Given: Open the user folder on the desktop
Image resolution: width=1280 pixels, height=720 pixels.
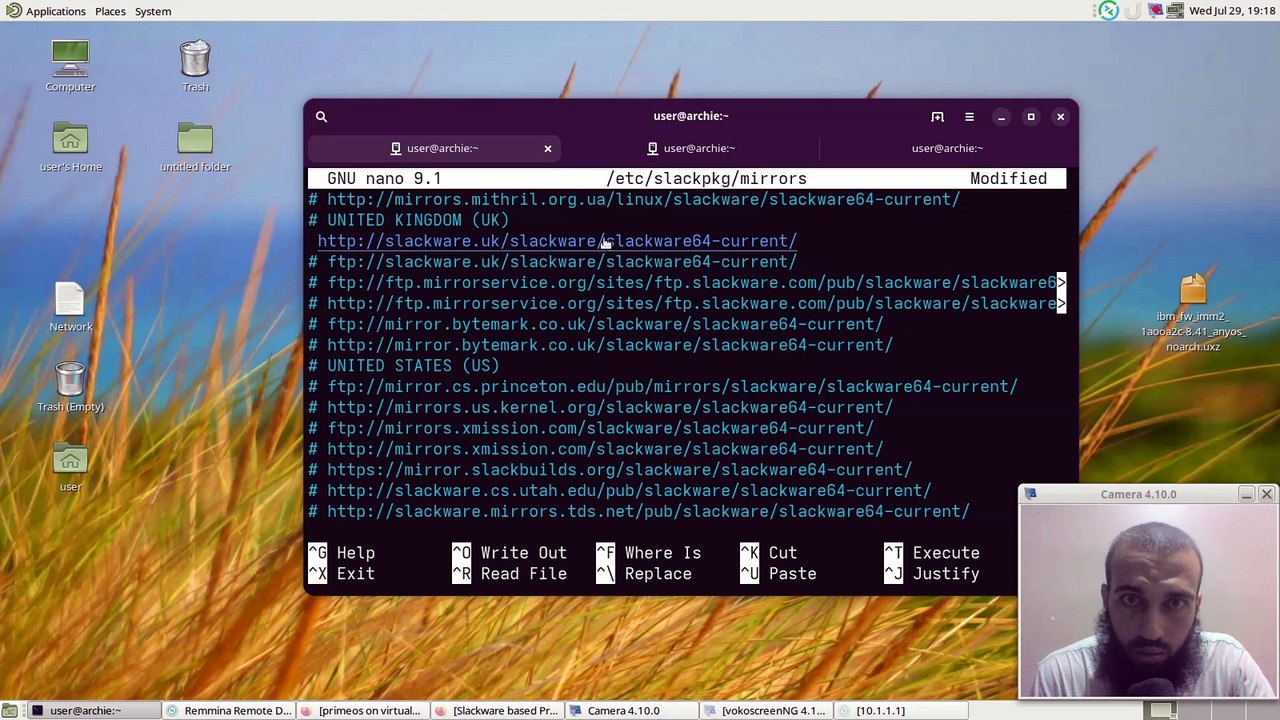Looking at the screenshot, I should (x=70, y=467).
